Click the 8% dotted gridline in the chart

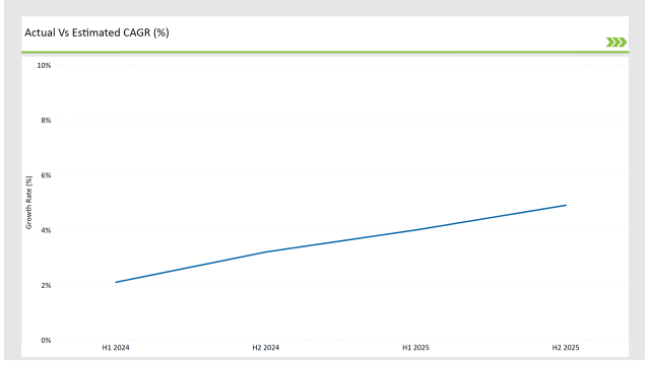340,120
